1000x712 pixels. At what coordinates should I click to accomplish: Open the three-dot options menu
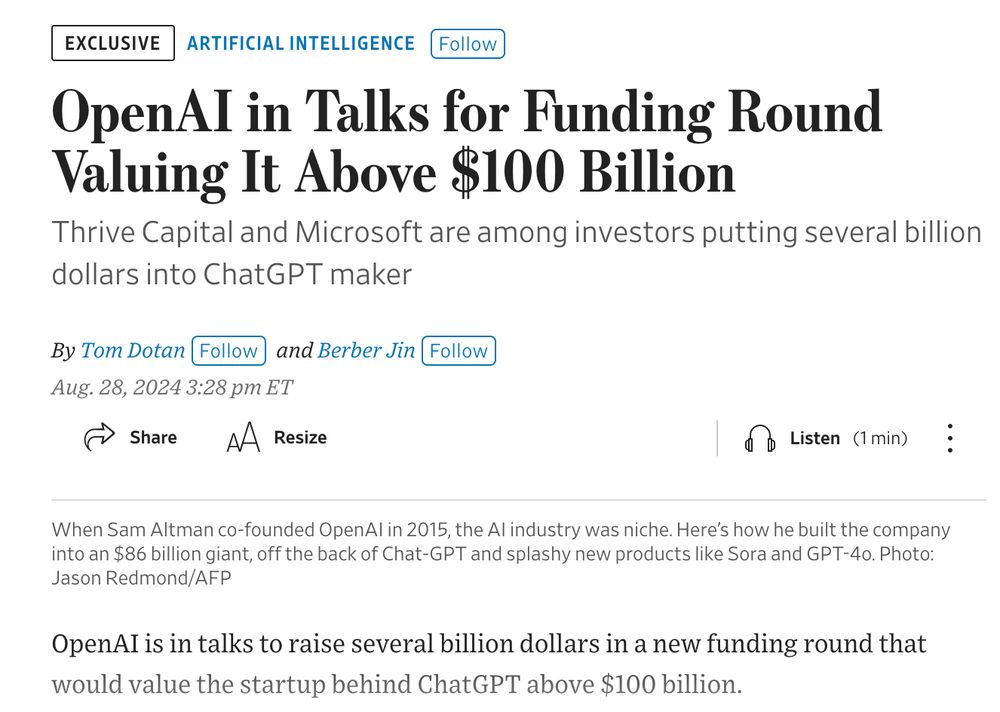click(x=948, y=437)
